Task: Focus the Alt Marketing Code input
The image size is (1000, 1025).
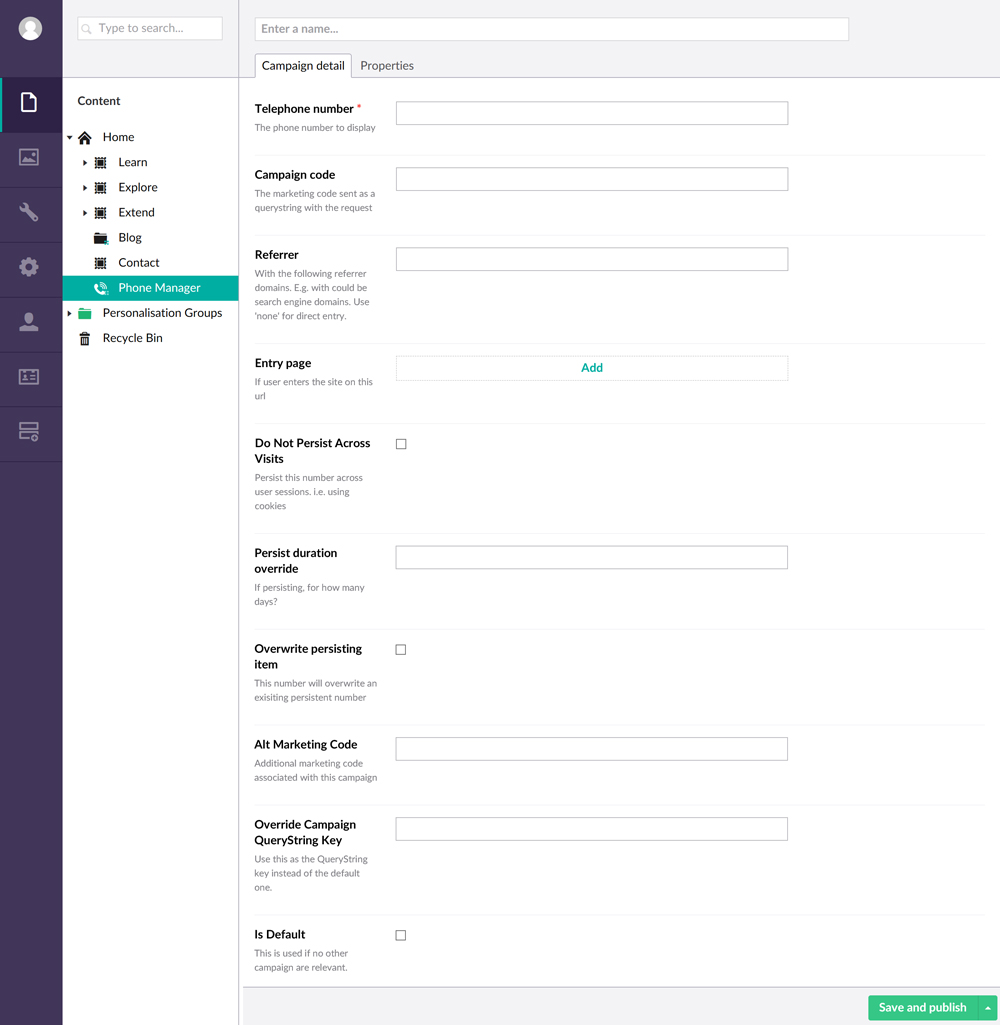Action: [x=592, y=749]
